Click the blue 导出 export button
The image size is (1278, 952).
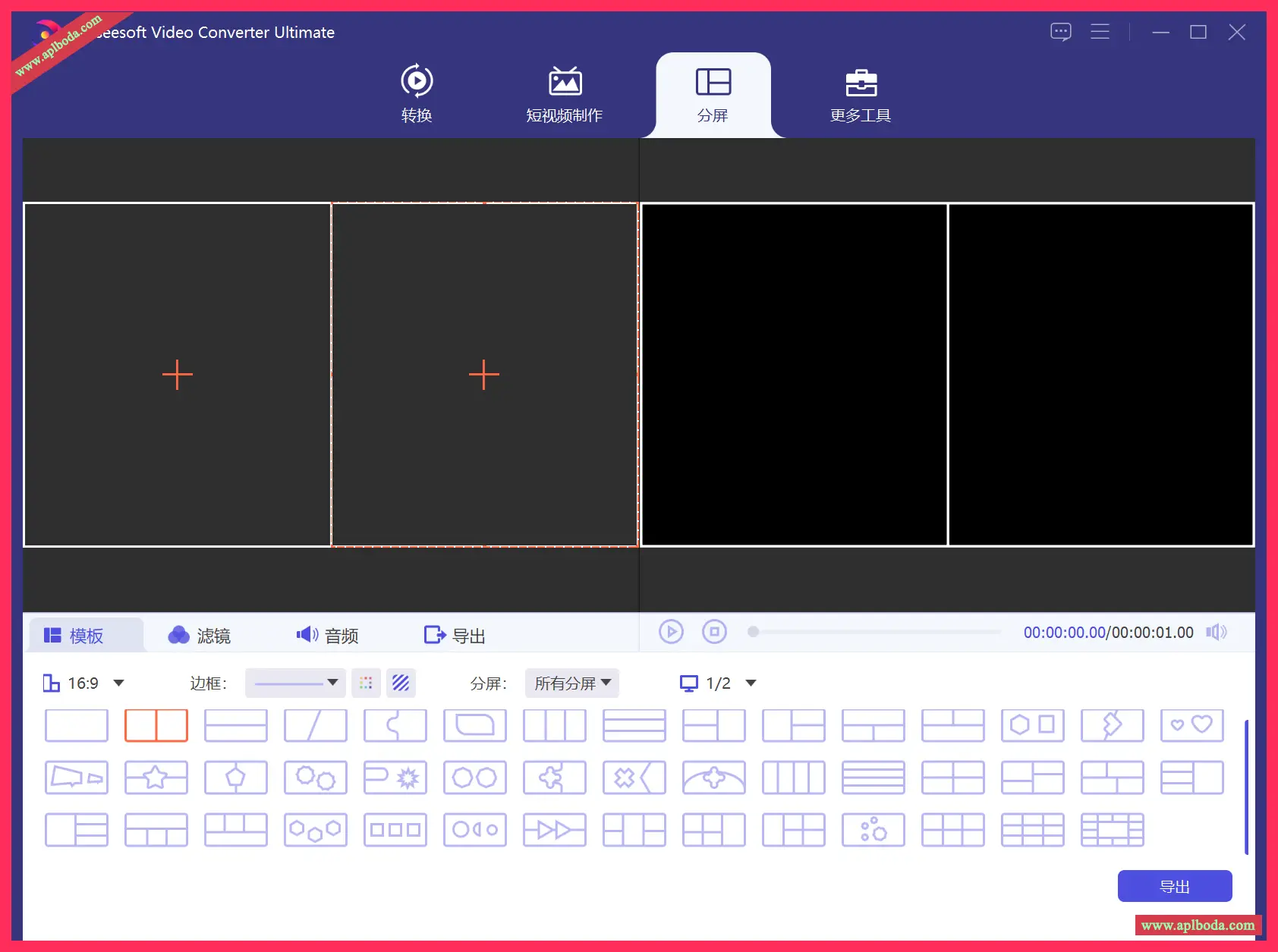tap(1174, 886)
